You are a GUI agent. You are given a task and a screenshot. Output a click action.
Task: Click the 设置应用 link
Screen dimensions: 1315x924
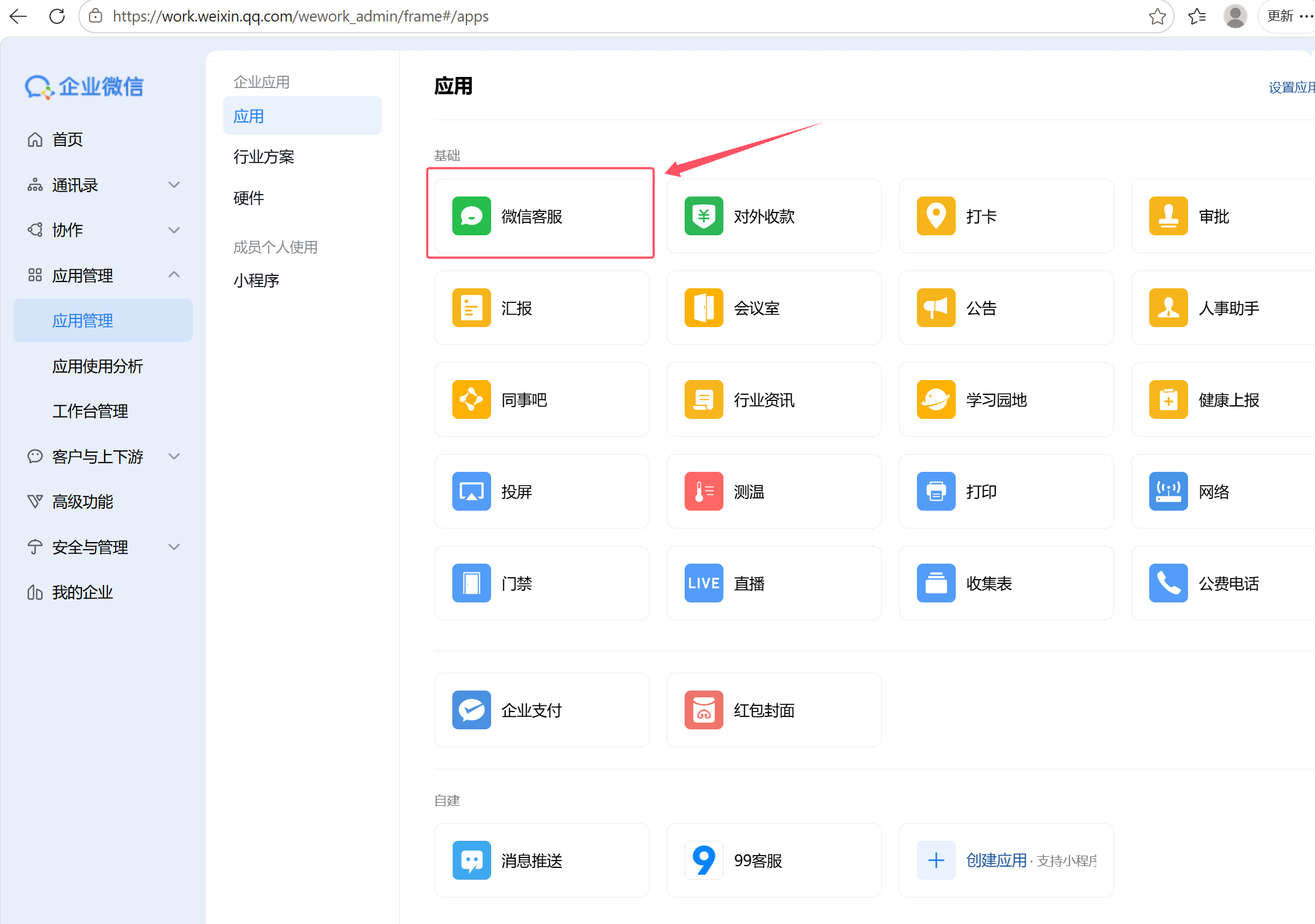coord(1292,87)
